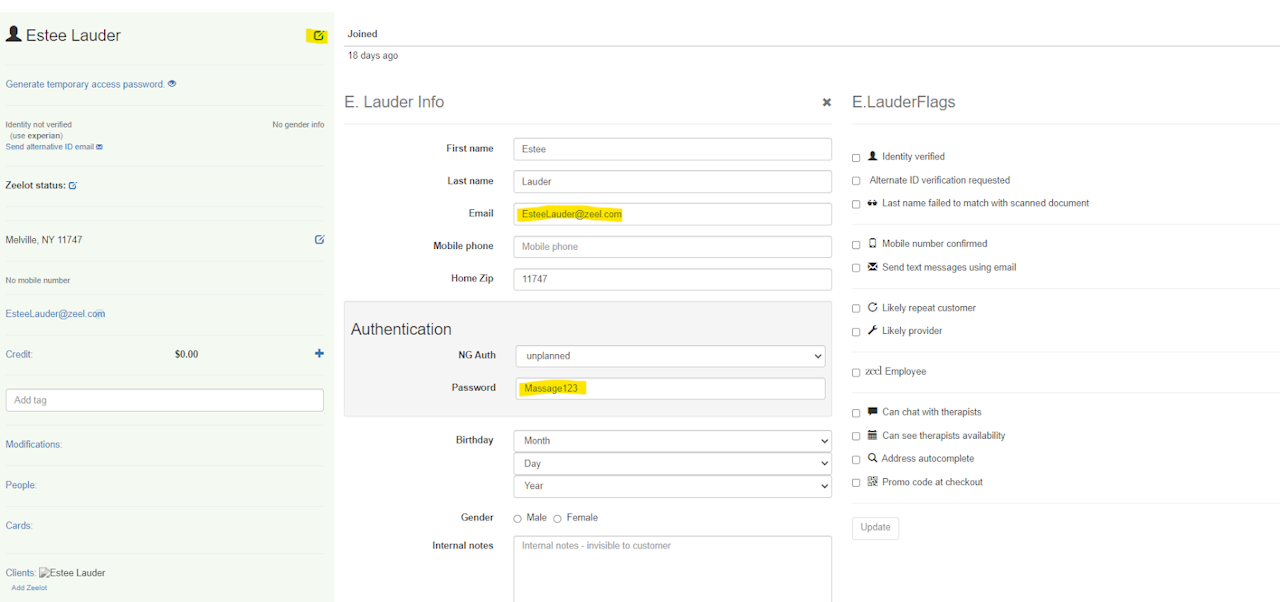
Task: Toggle Alternate ID verification requested checkbox
Action: click(x=856, y=181)
